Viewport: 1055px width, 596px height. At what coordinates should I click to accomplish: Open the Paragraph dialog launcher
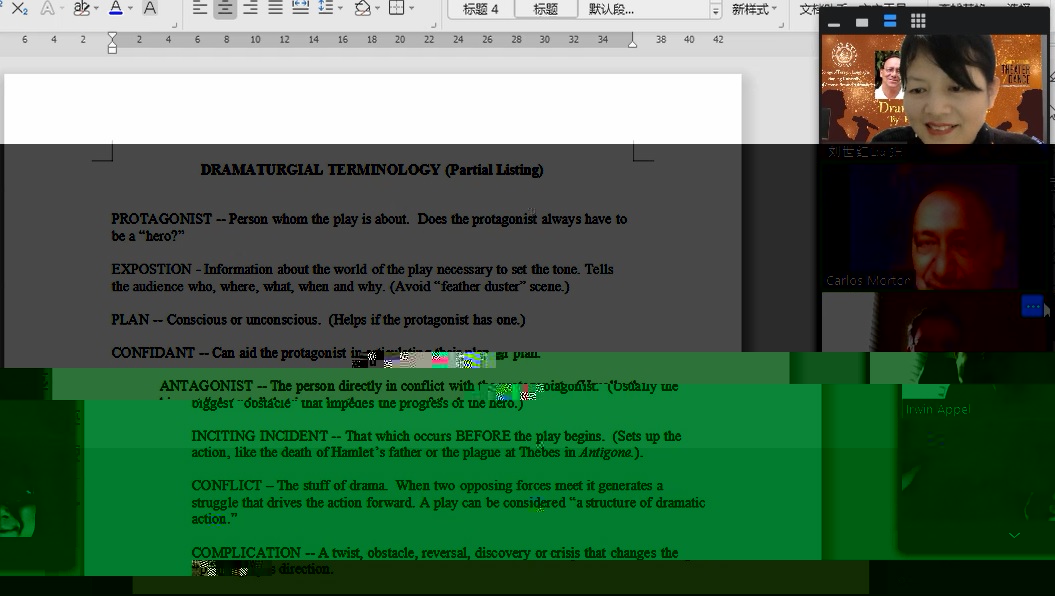433,25
